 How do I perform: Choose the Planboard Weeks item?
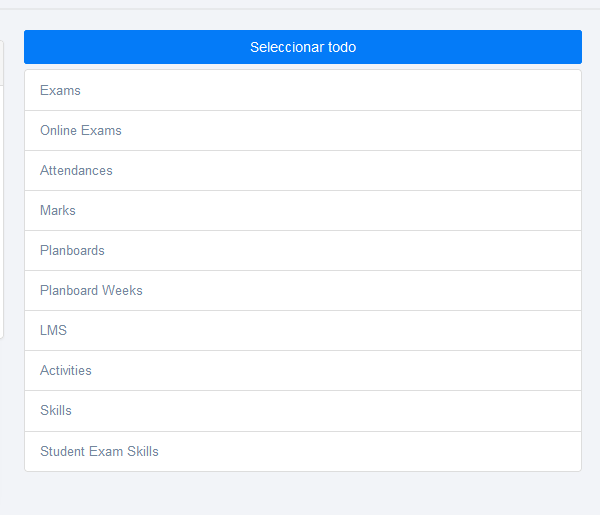click(302, 290)
